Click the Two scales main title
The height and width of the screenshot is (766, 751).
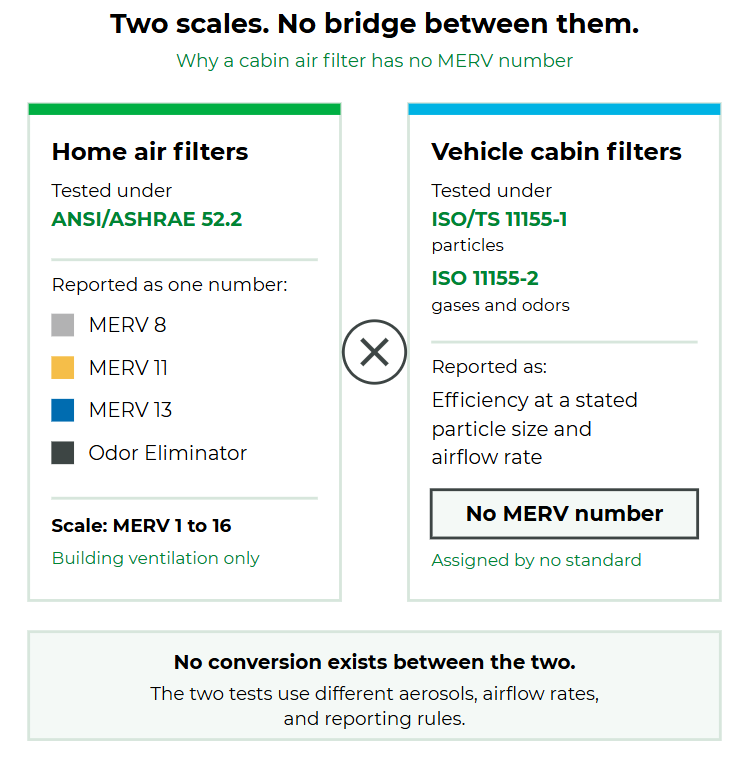[375, 23]
